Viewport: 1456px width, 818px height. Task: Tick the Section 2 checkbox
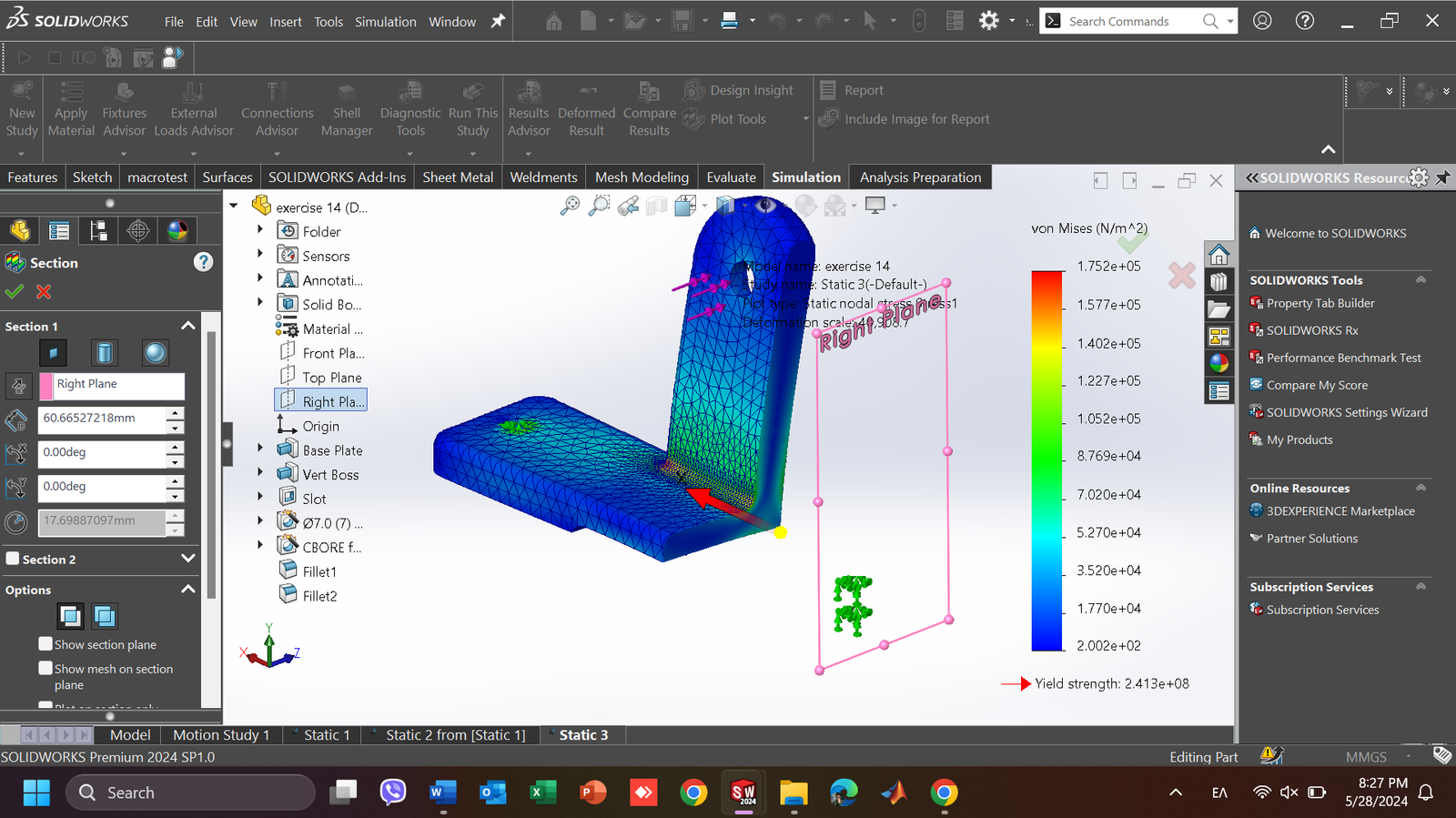click(13, 559)
